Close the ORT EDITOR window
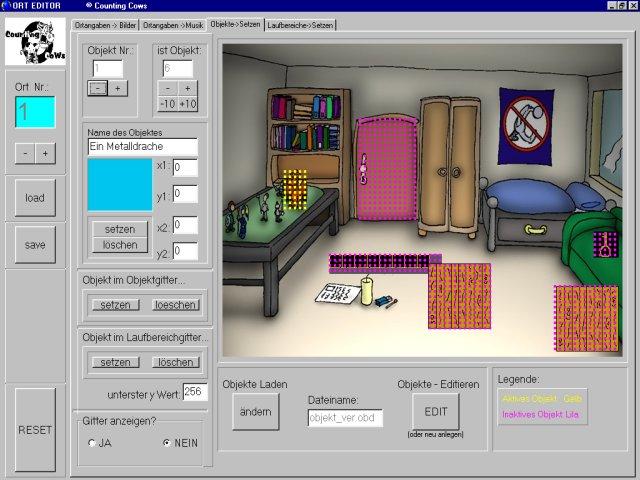This screenshot has width=640, height=480. pos(633,6)
